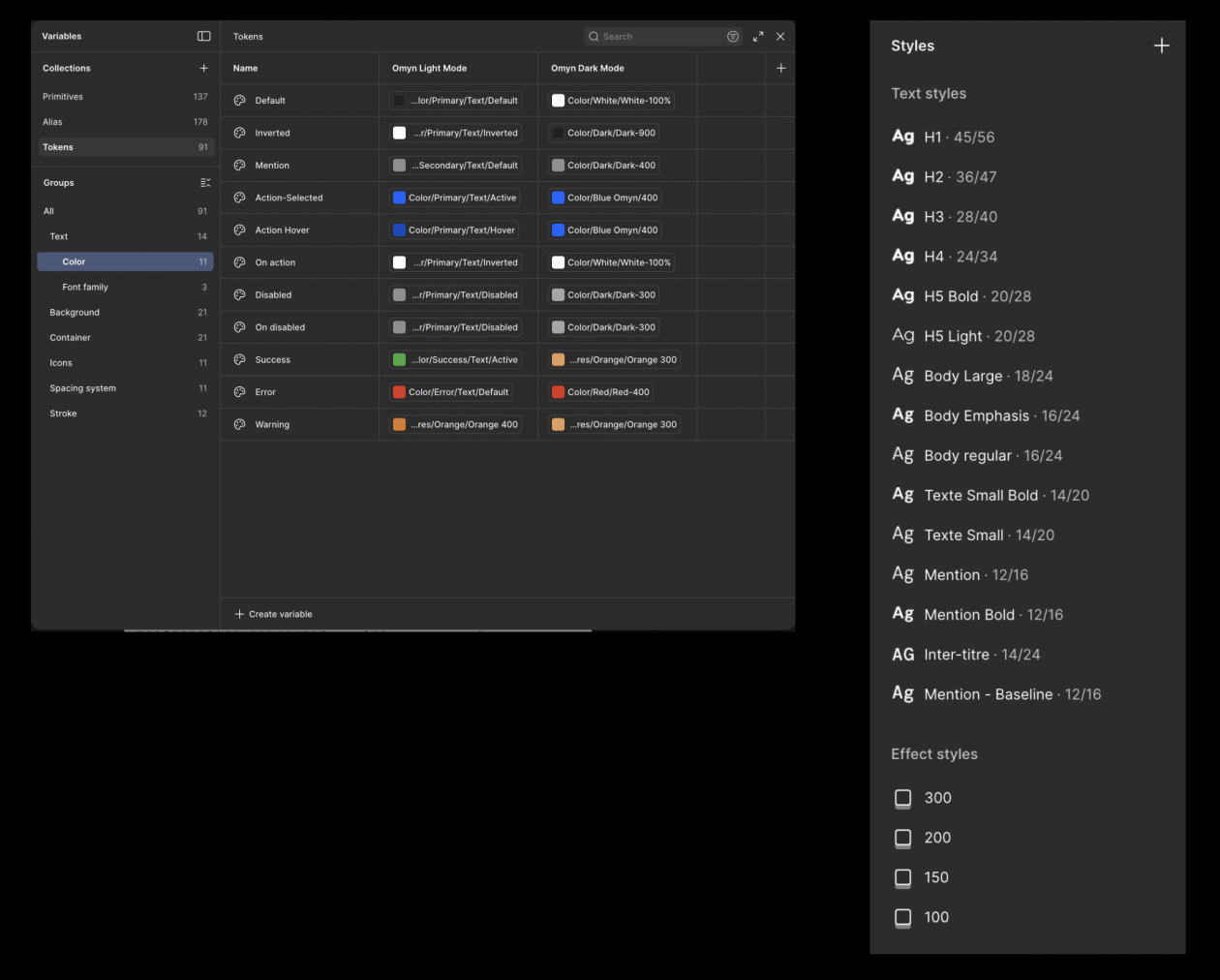1220x980 pixels.
Task: Click the Groups list view icon
Action: pyautogui.click(x=205, y=183)
